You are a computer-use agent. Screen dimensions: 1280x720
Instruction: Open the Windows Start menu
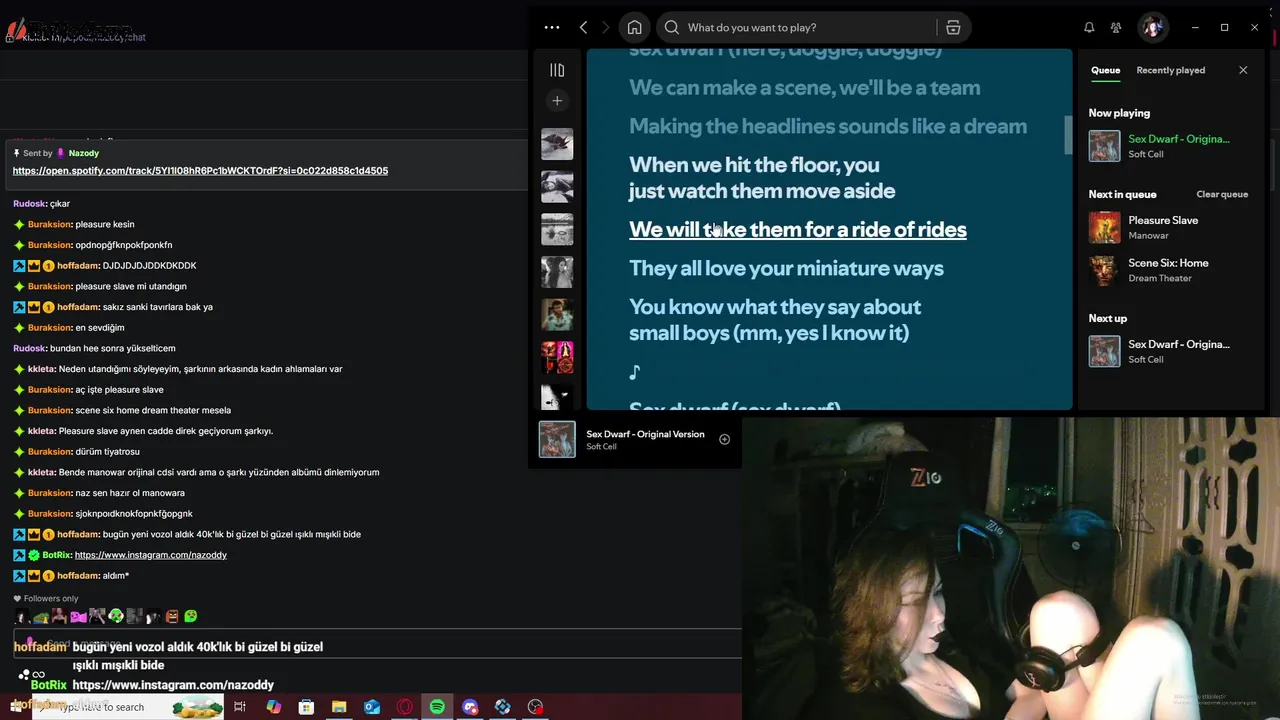point(15,706)
